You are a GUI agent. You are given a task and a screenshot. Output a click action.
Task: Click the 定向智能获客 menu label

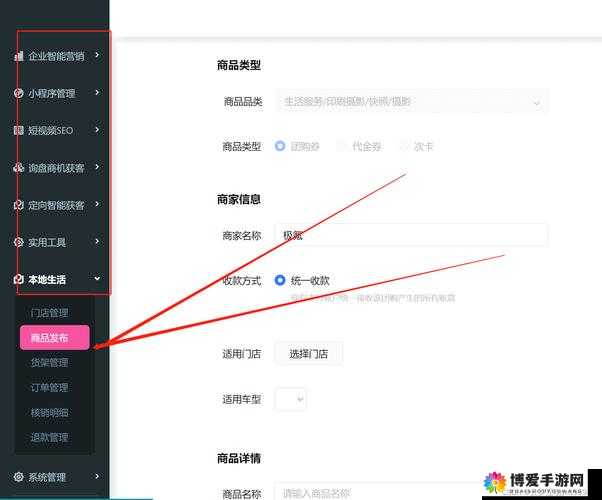tap(56, 205)
